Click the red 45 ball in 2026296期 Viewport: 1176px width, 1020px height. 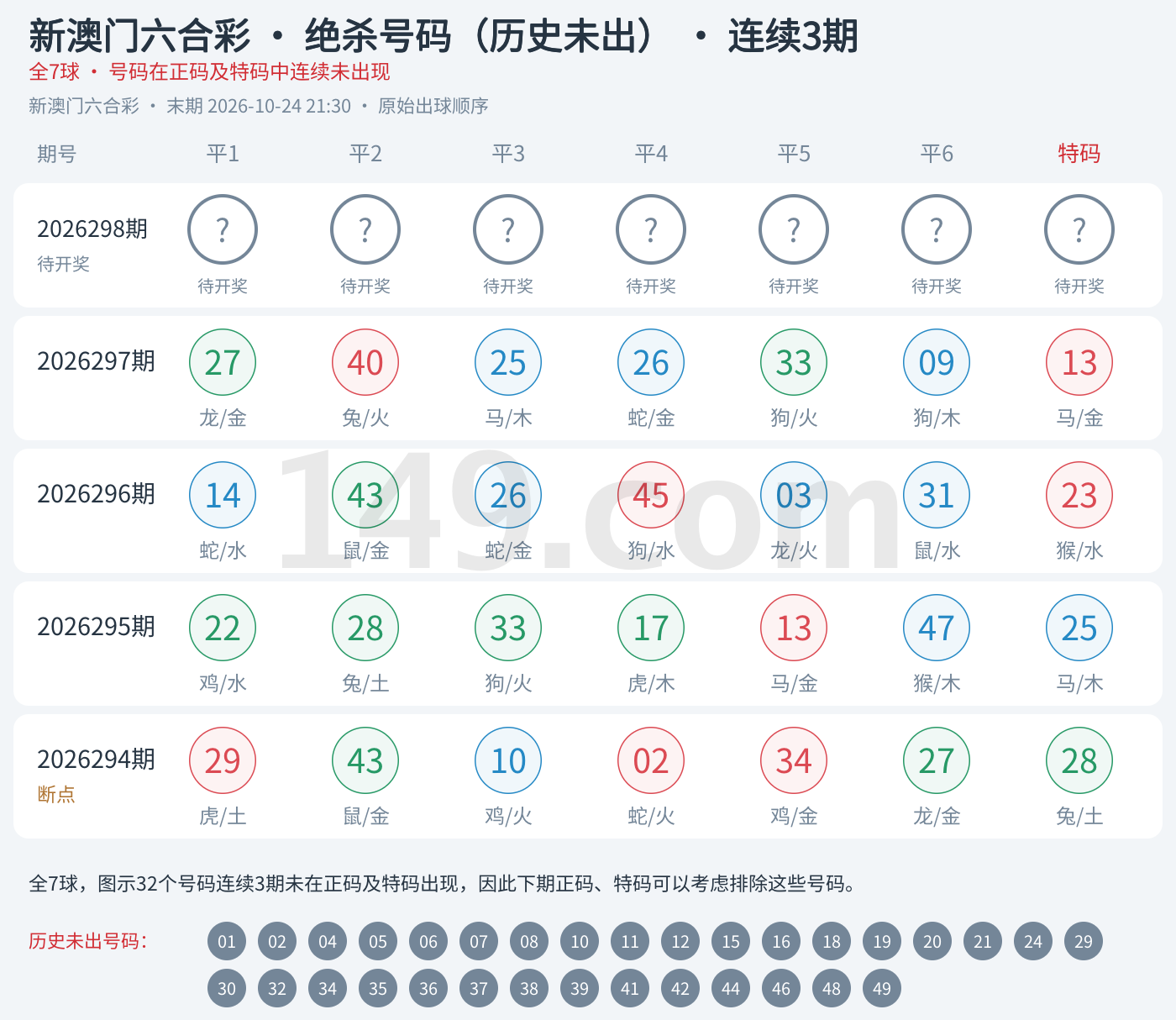tap(651, 495)
